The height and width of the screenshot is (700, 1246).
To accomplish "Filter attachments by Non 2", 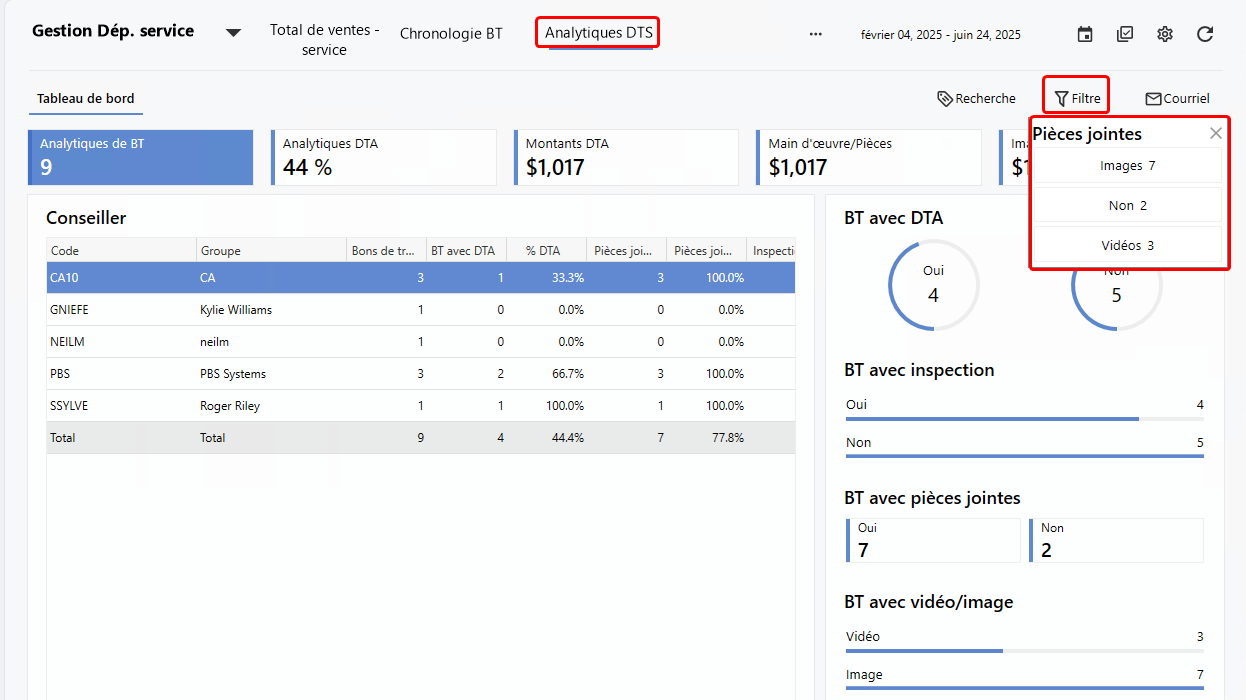I will click(x=1127, y=205).
